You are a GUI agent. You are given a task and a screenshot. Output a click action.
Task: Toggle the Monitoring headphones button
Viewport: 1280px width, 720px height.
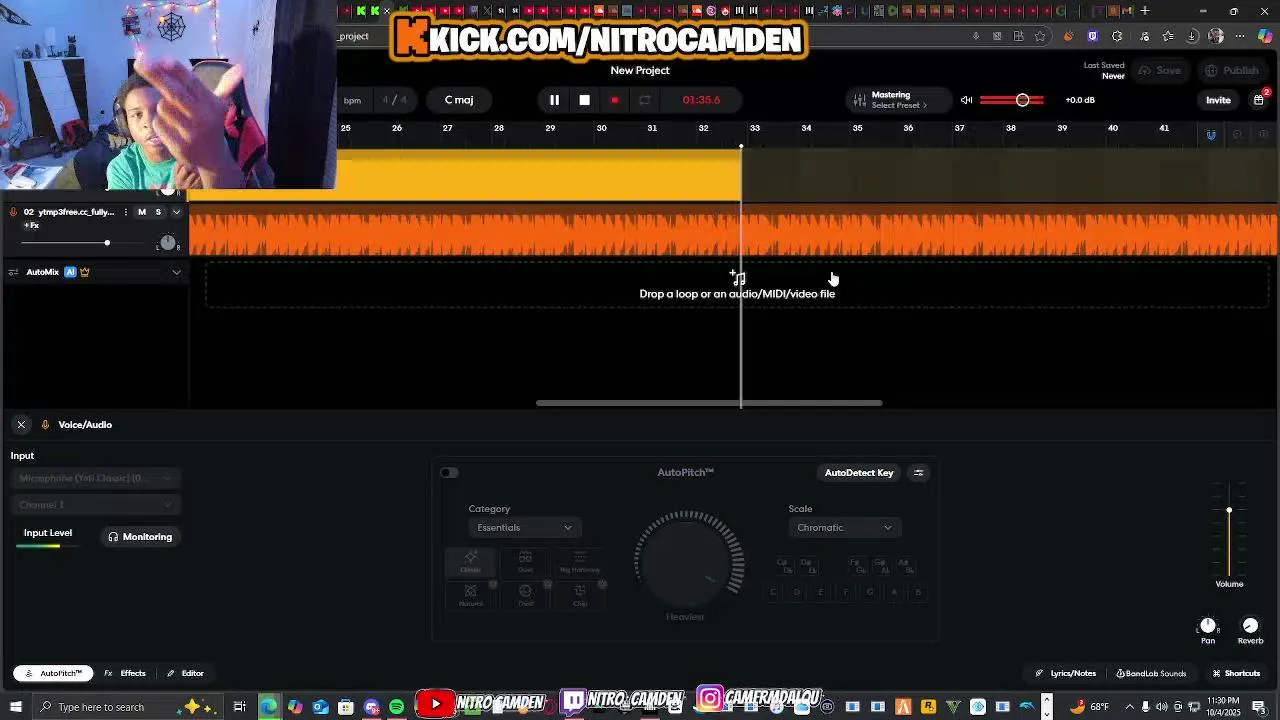click(140, 537)
